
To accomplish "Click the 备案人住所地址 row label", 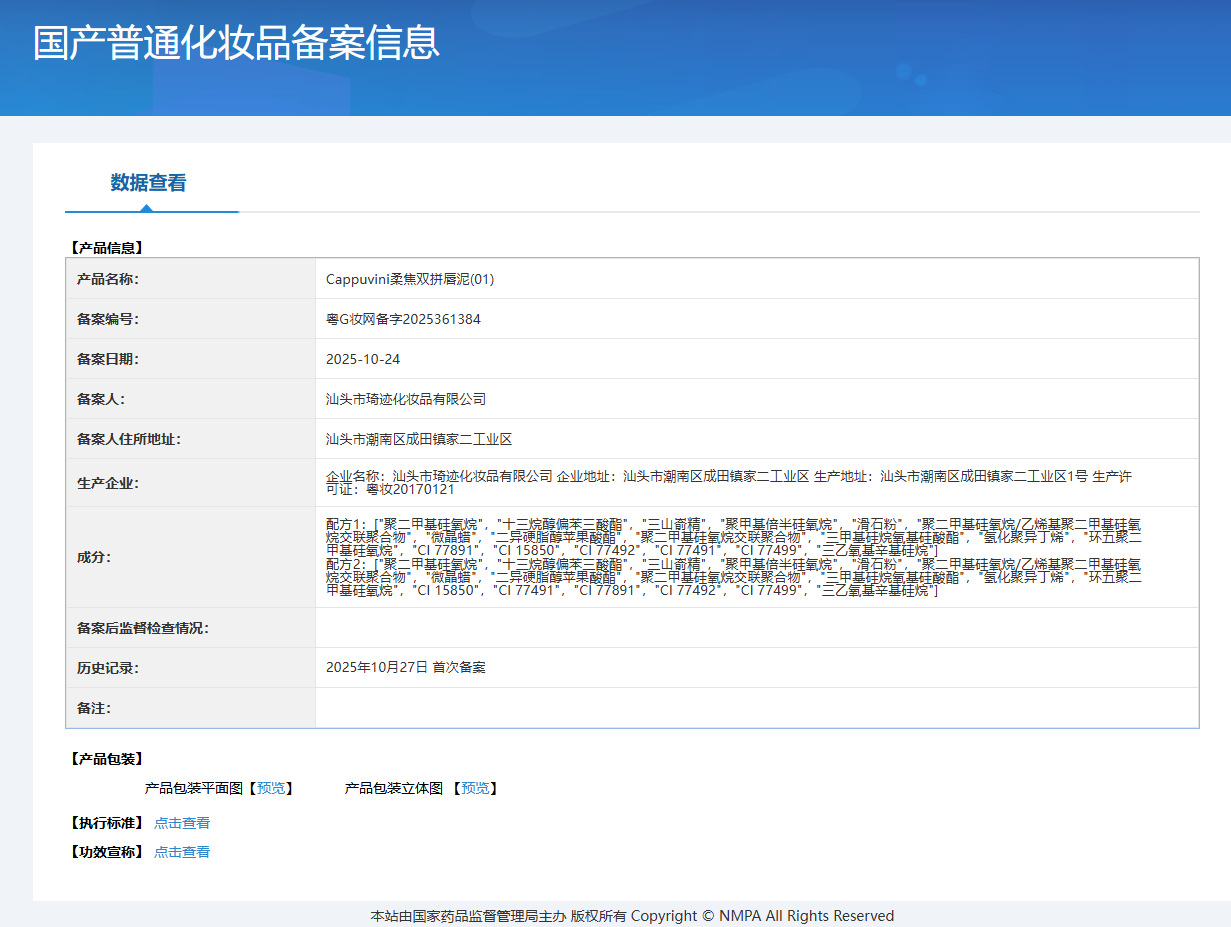I will click(129, 439).
